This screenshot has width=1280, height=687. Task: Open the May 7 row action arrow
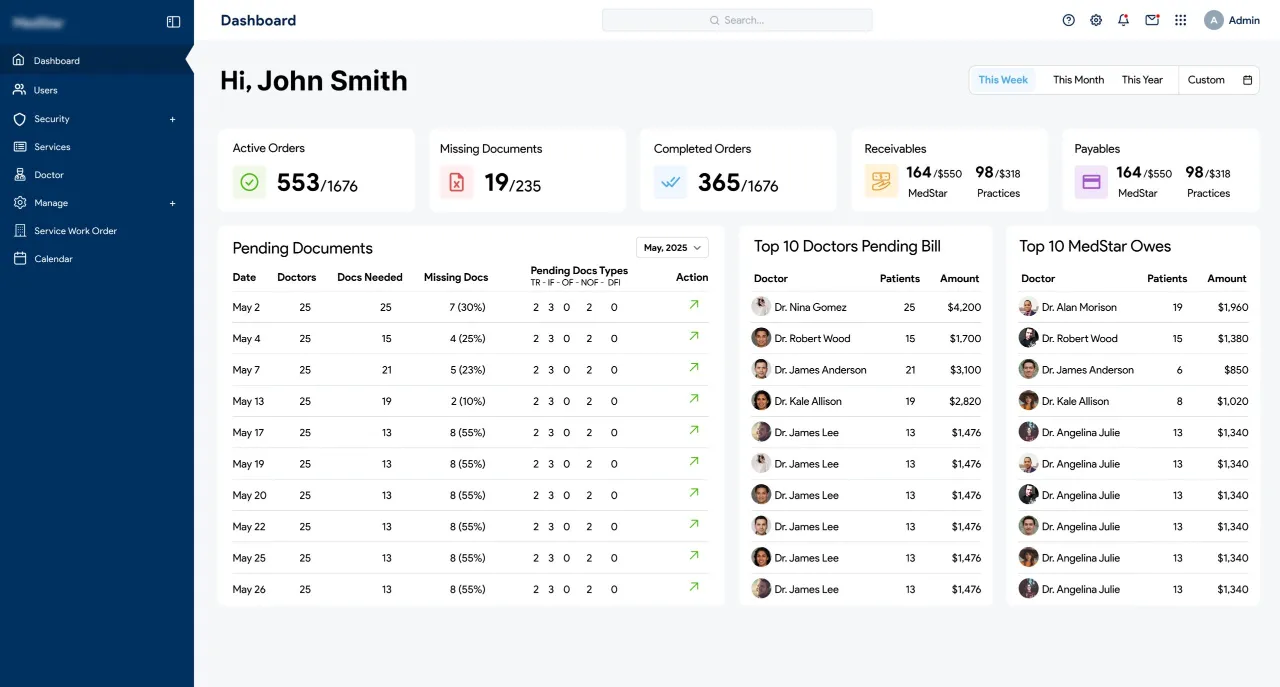(694, 367)
